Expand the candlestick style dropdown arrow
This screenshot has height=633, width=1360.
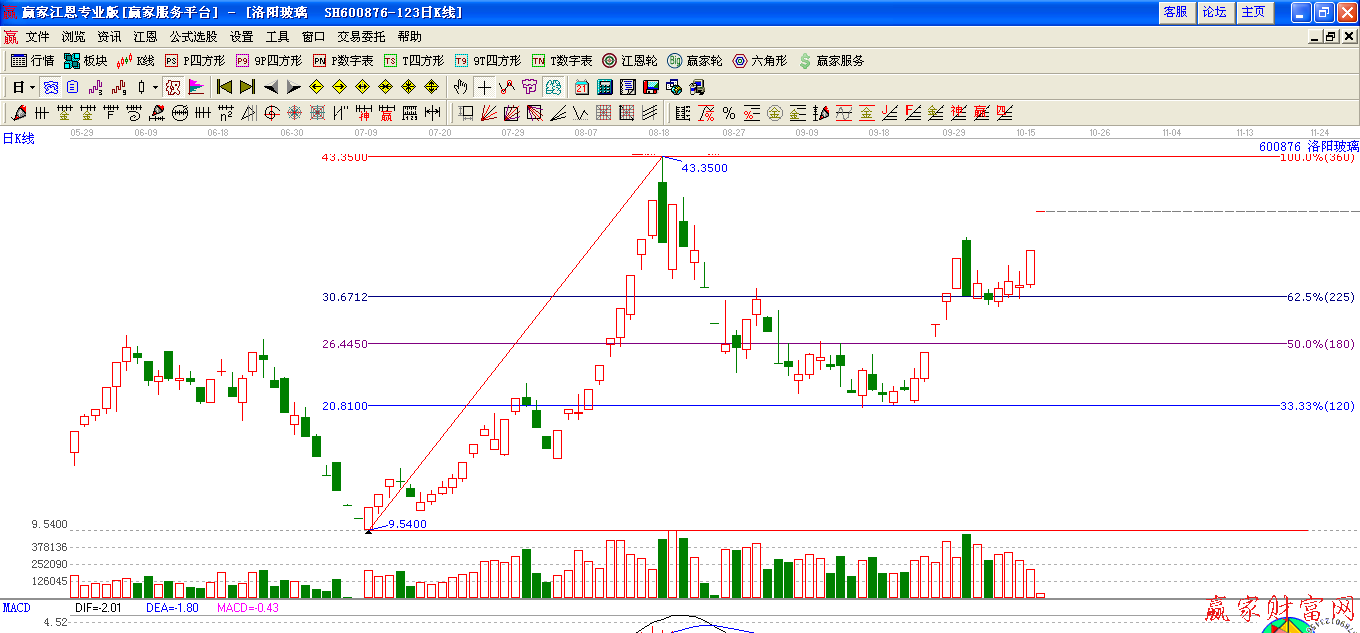[155, 87]
